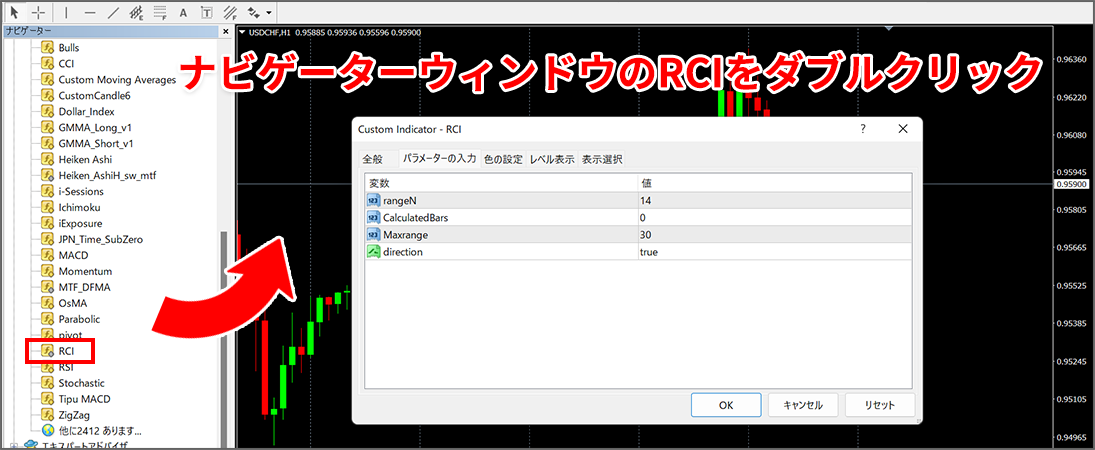Click the キャンセル button
The height and width of the screenshot is (450, 1095).
[x=802, y=405]
